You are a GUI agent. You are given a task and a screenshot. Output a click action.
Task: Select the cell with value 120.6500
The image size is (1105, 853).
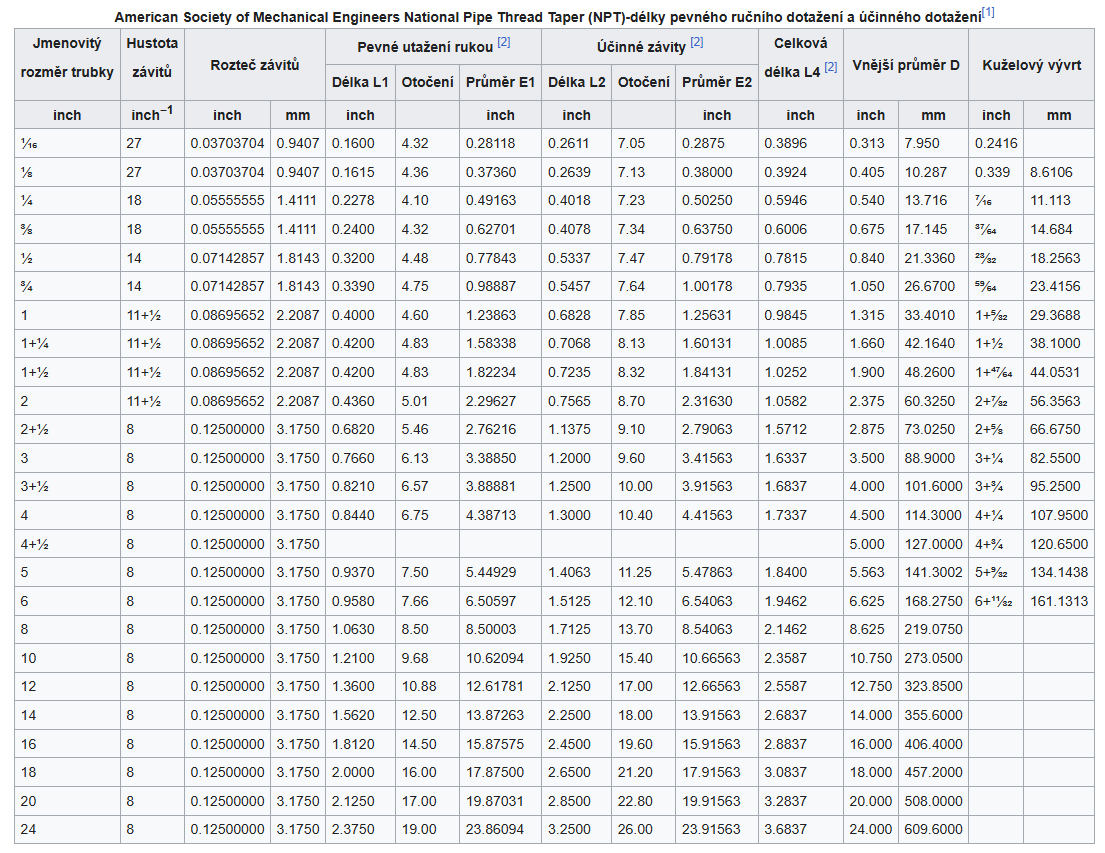point(1059,544)
